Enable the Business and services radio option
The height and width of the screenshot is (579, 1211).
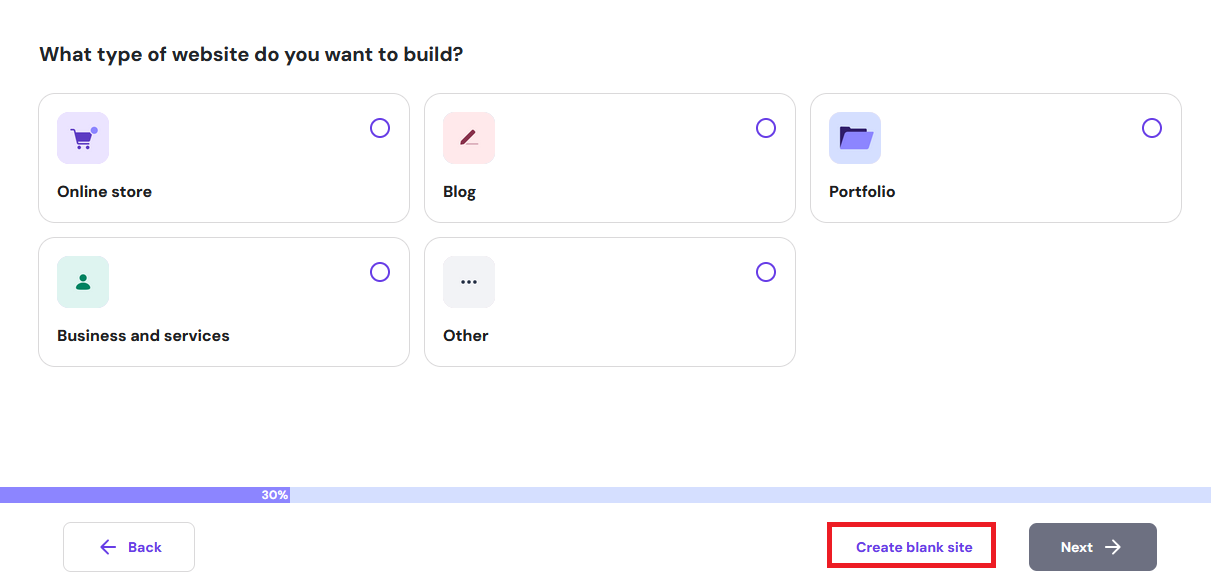(380, 272)
